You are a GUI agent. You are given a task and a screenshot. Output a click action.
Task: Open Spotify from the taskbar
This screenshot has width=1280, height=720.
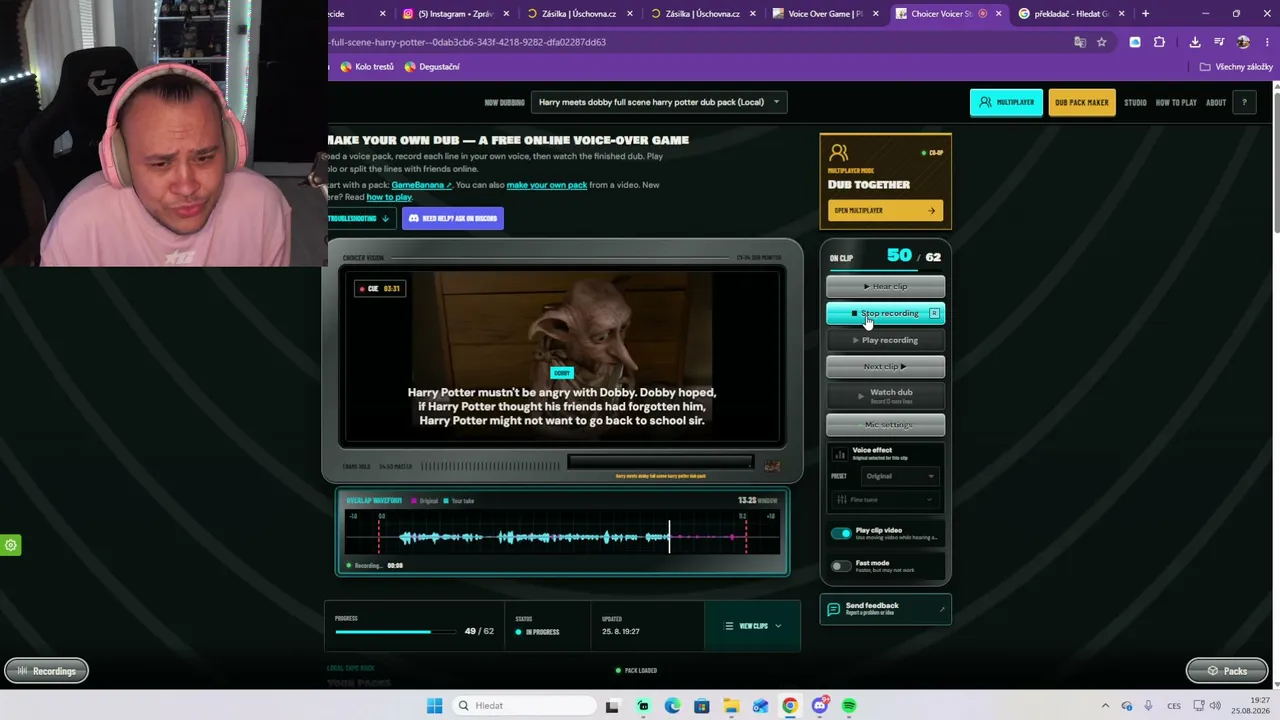click(x=849, y=706)
